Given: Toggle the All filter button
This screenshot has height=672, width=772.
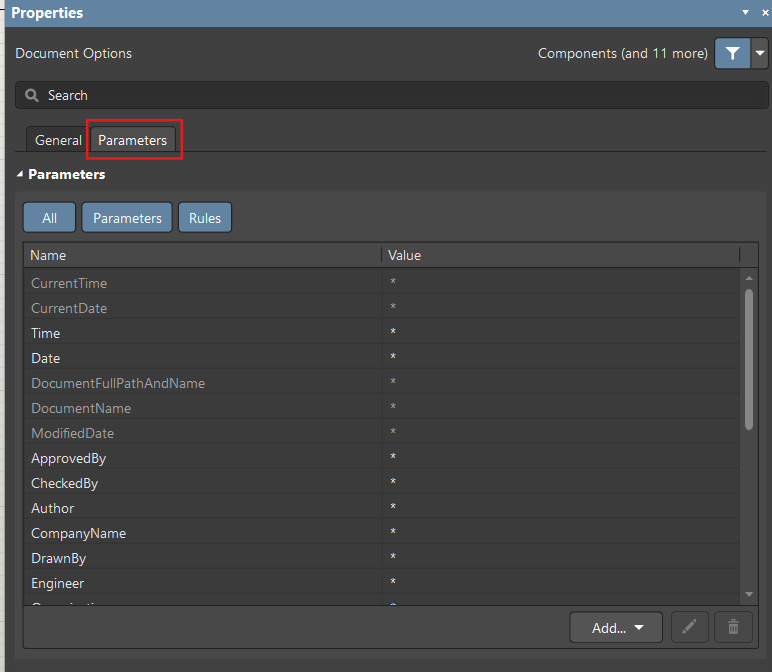Looking at the screenshot, I should [49, 218].
